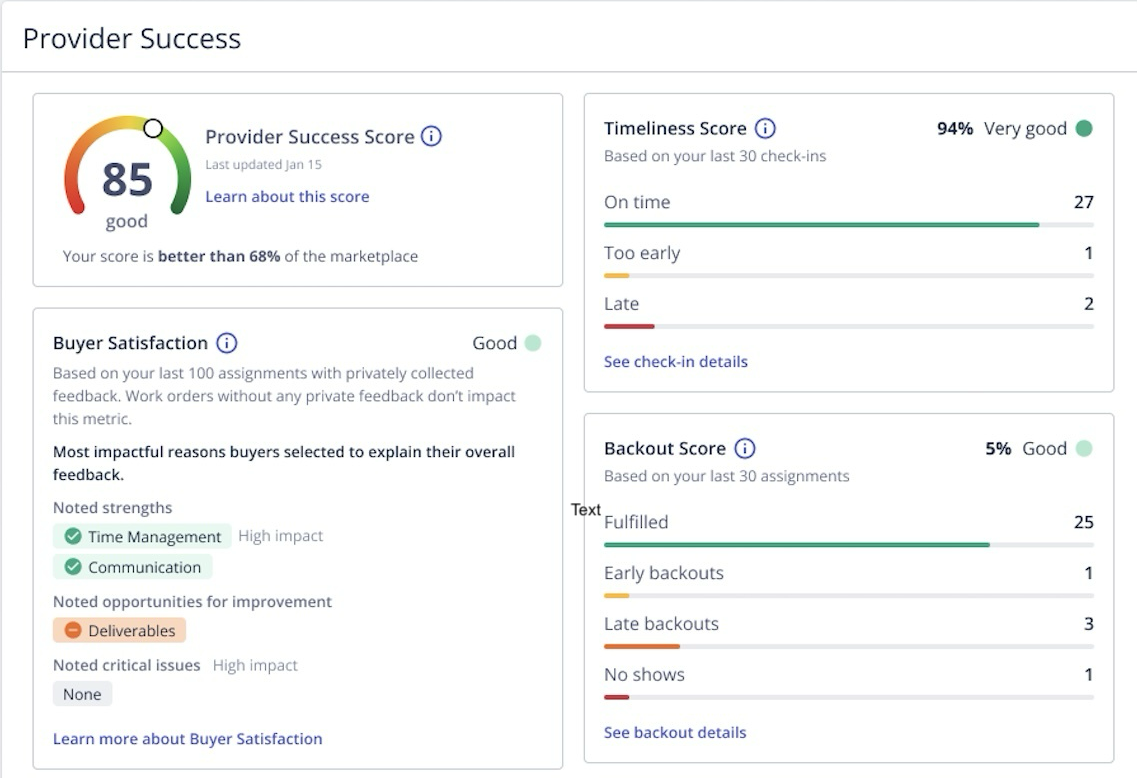This screenshot has width=1137, height=778.
Task: Click the Timeliness Very good green dot
Action: (1084, 128)
